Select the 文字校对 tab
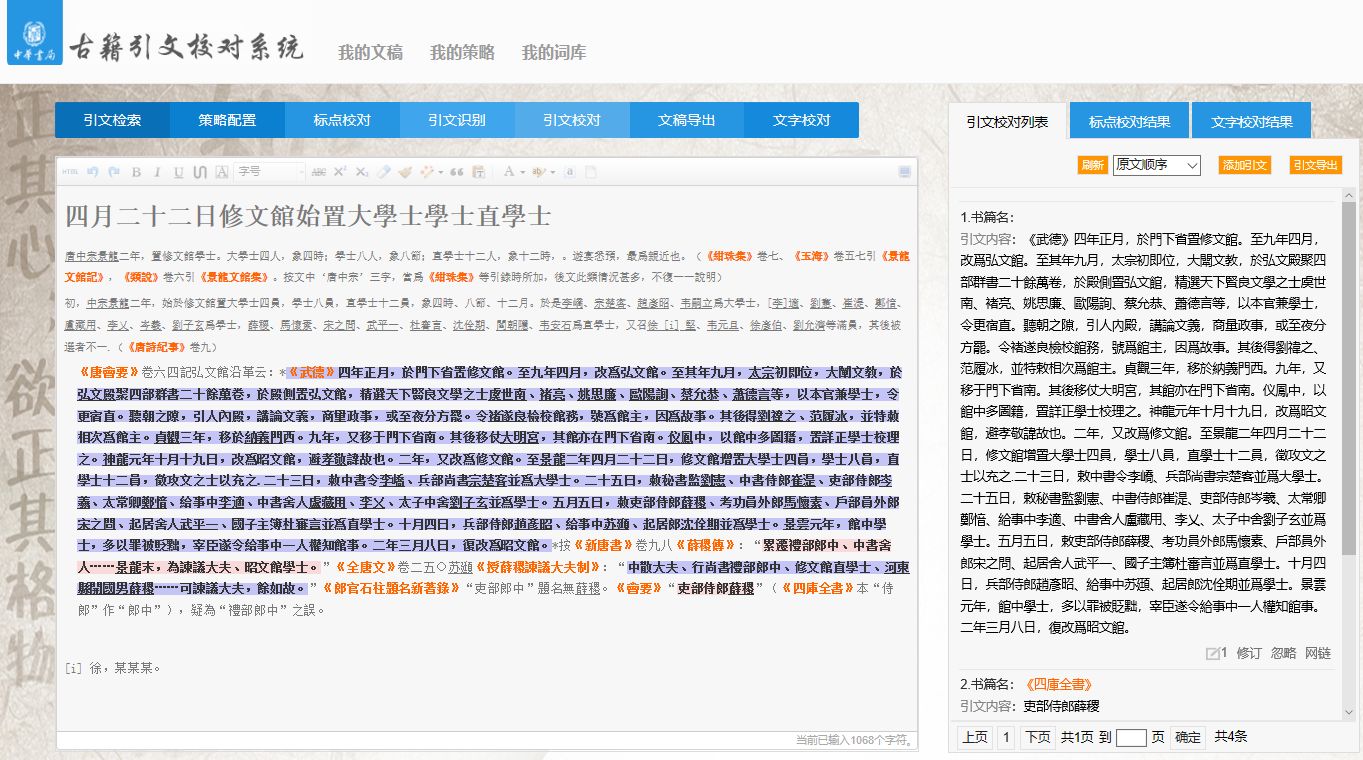 [x=802, y=120]
